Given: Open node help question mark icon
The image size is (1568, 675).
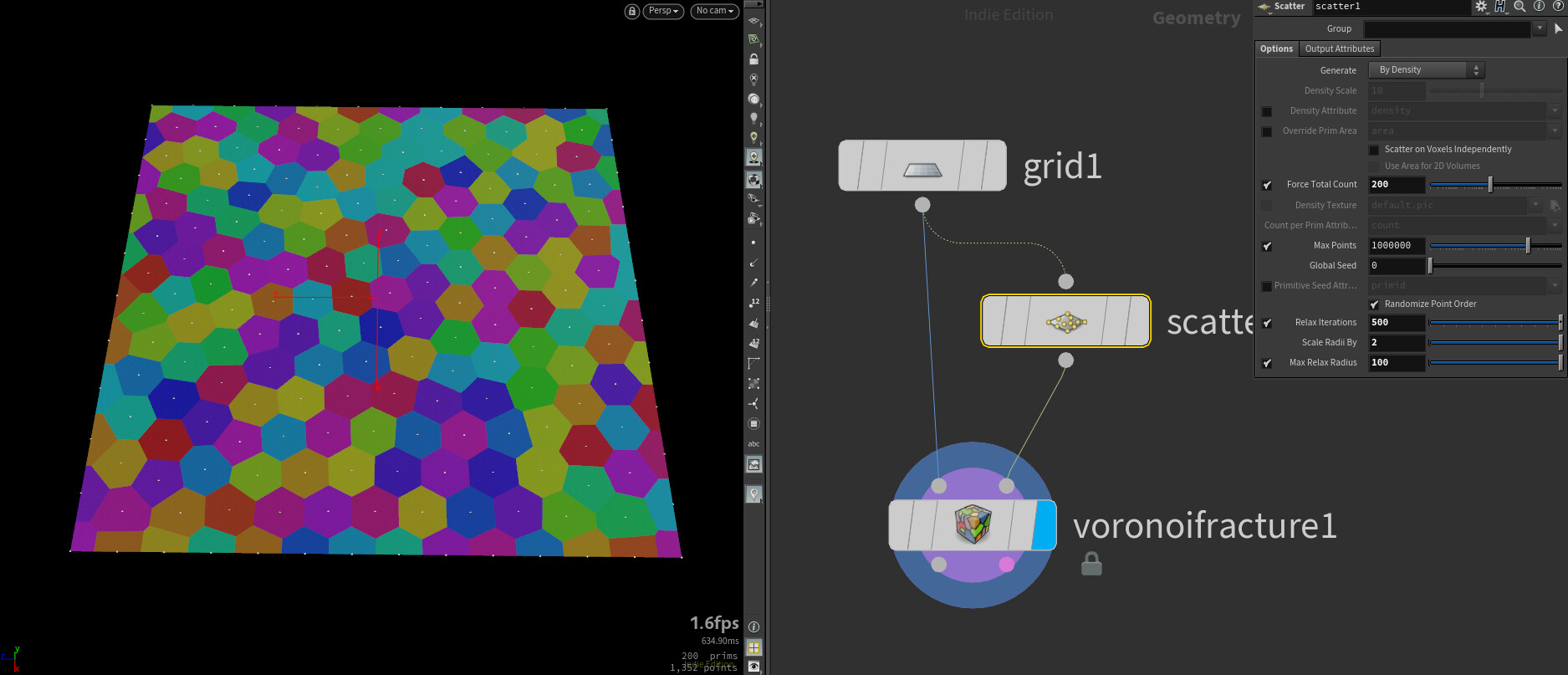Looking at the screenshot, I should coord(1558,7).
